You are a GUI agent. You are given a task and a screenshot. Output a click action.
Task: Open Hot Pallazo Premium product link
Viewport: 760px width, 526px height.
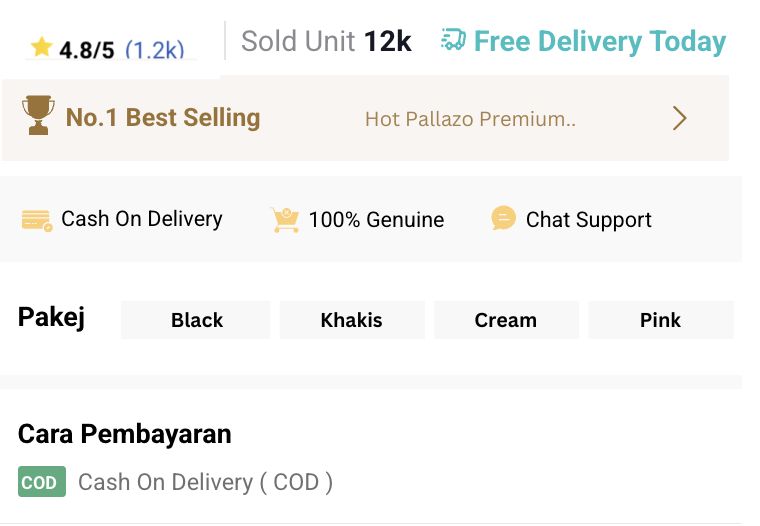click(x=470, y=119)
